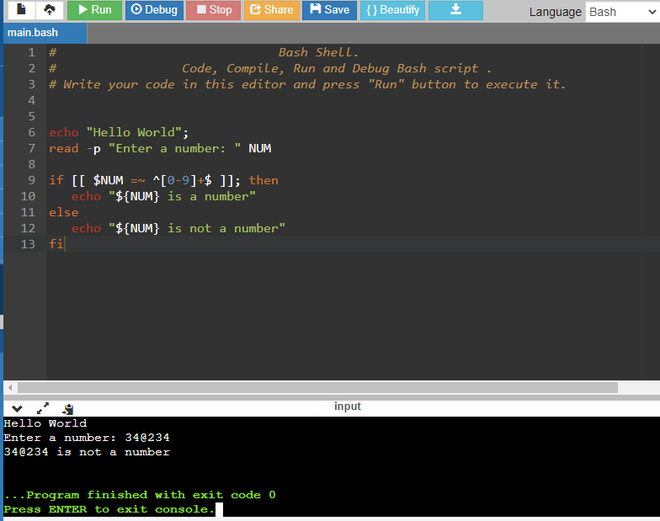Click the upload file icon
The image size is (660, 521).
point(50,10)
